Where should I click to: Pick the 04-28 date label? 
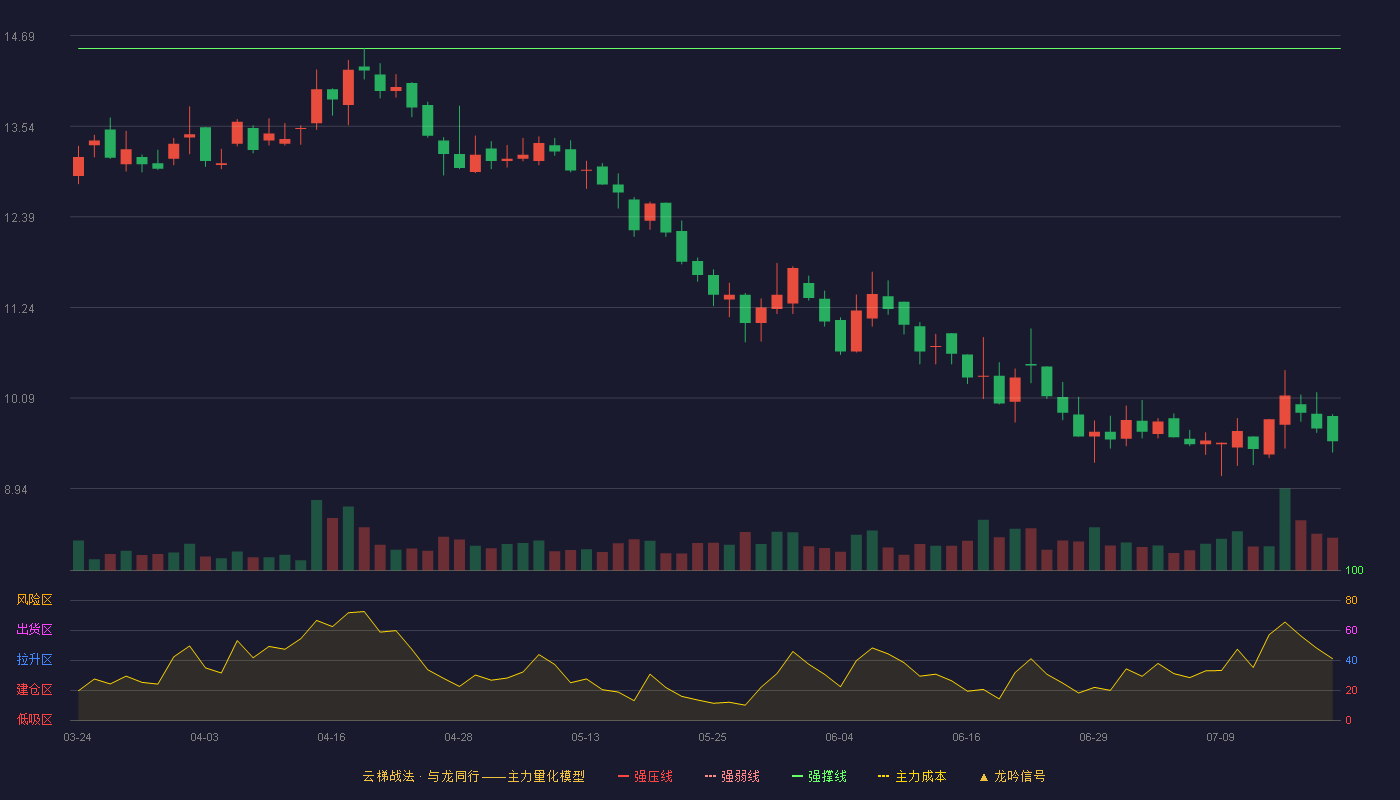(x=458, y=737)
